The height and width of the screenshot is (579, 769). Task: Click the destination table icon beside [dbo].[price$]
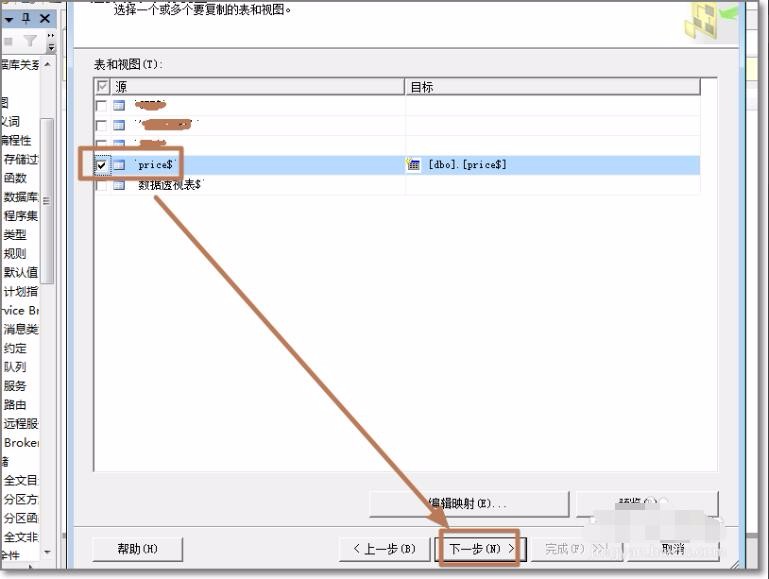tap(413, 165)
